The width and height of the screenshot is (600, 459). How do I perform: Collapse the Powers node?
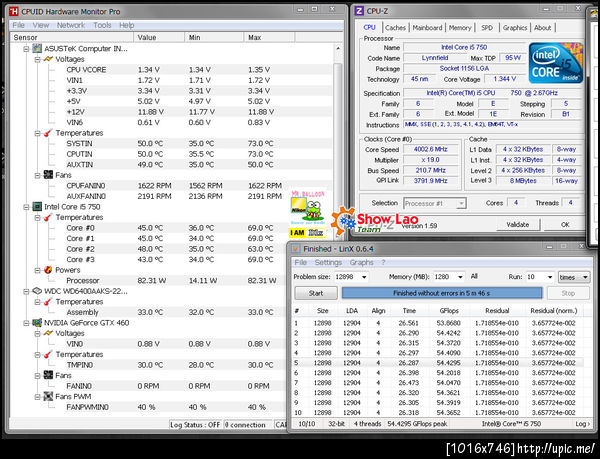click(x=38, y=270)
